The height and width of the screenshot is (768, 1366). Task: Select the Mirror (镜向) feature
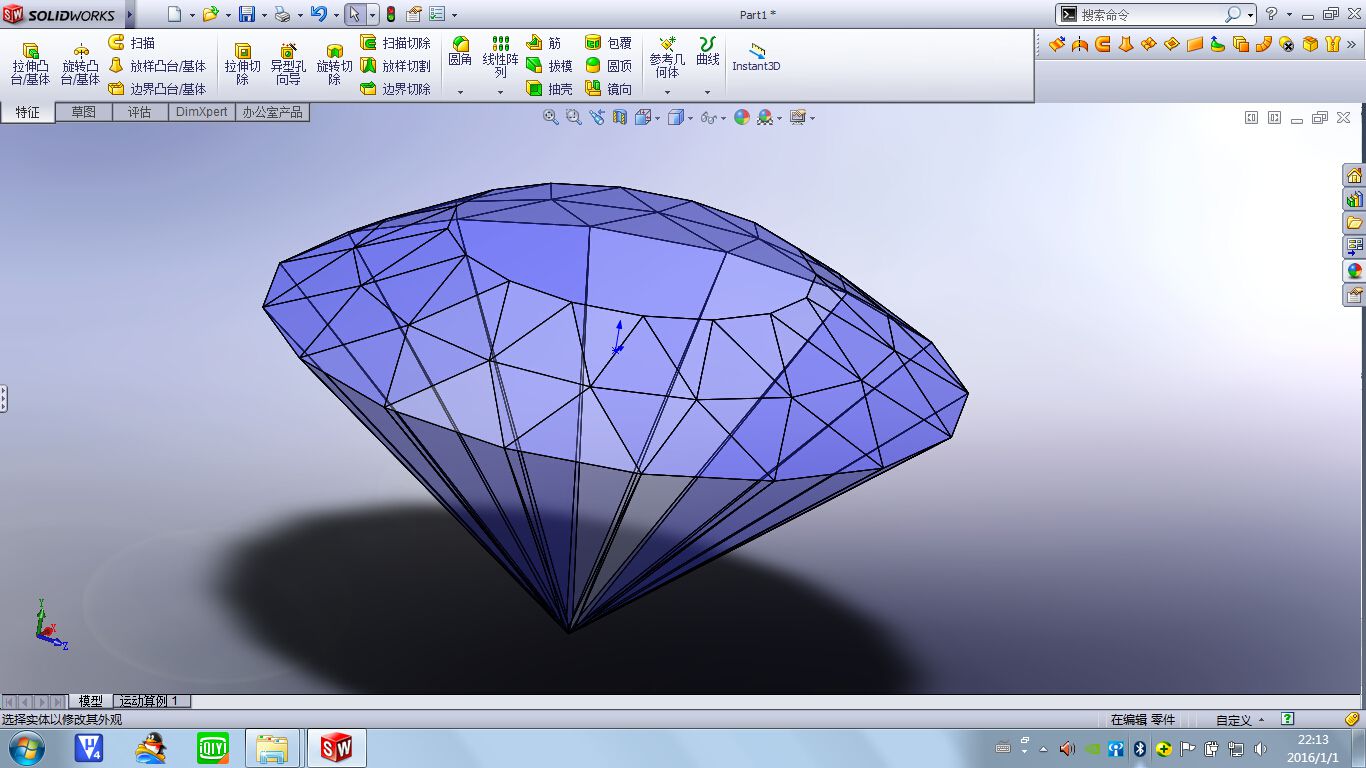tap(608, 89)
